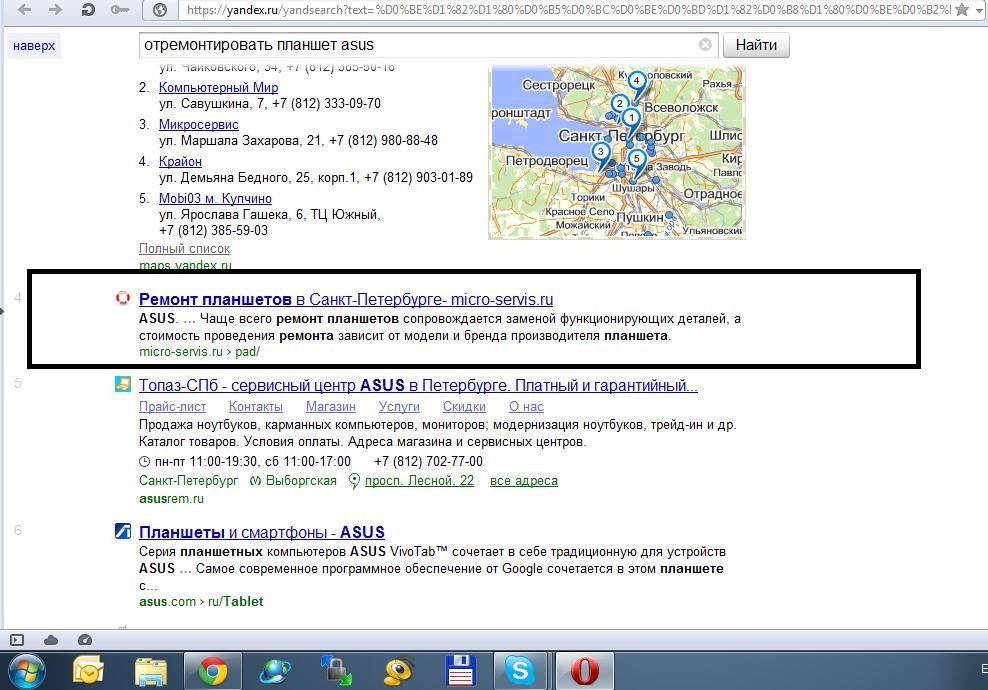Select map marker number 5
Viewport: 988px width, 690px height.
tap(636, 159)
